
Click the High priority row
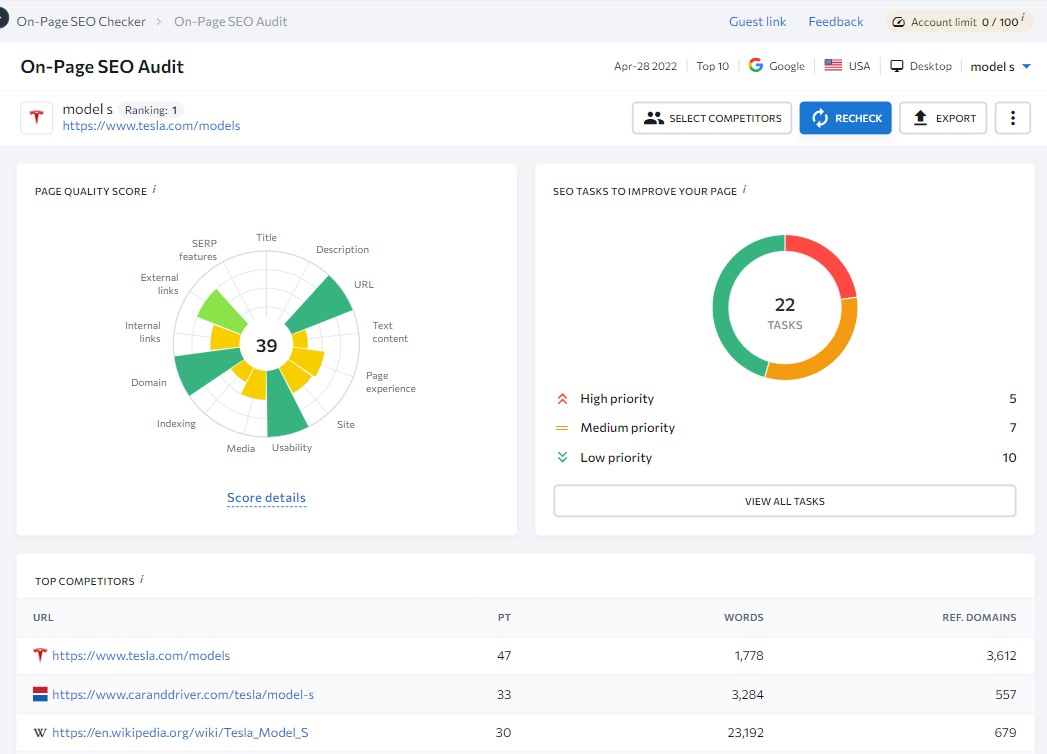(x=785, y=399)
